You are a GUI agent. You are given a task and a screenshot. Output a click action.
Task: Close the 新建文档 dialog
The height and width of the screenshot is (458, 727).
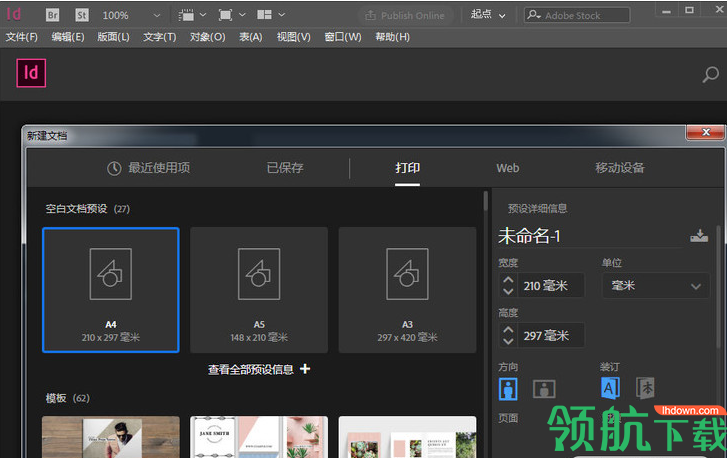[x=705, y=132]
